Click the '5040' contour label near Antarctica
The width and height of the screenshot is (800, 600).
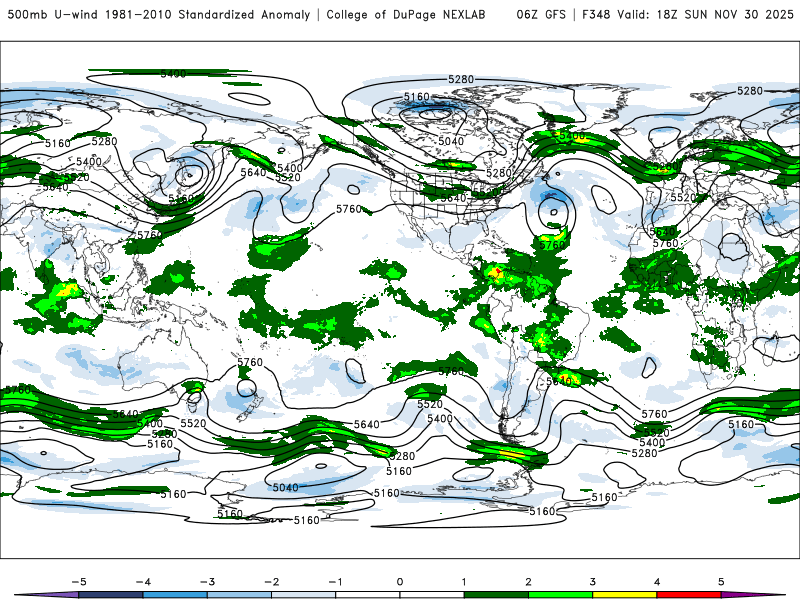pyautogui.click(x=285, y=487)
